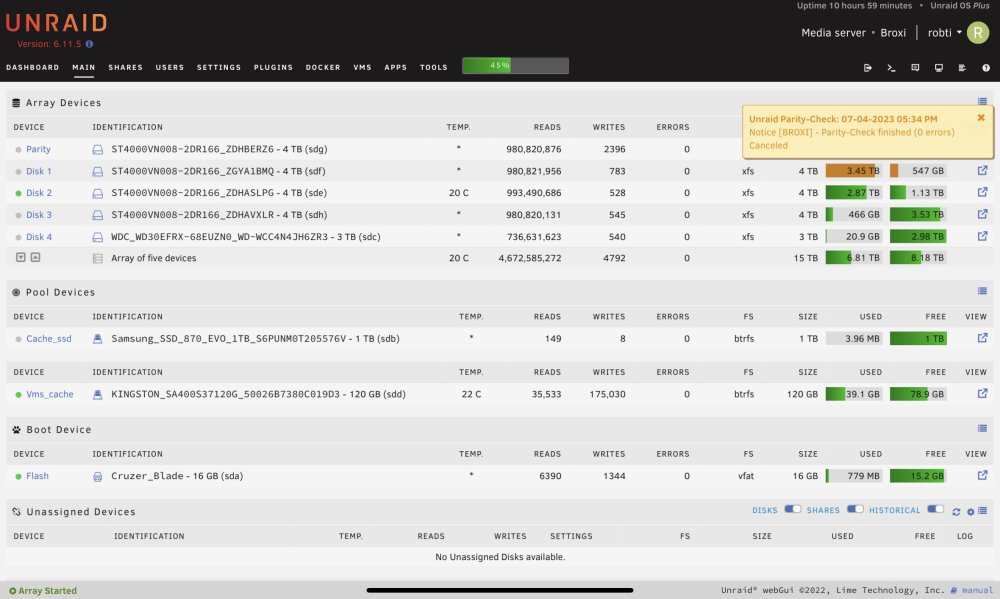Open the Parity device link
The height and width of the screenshot is (599, 1000).
point(38,149)
